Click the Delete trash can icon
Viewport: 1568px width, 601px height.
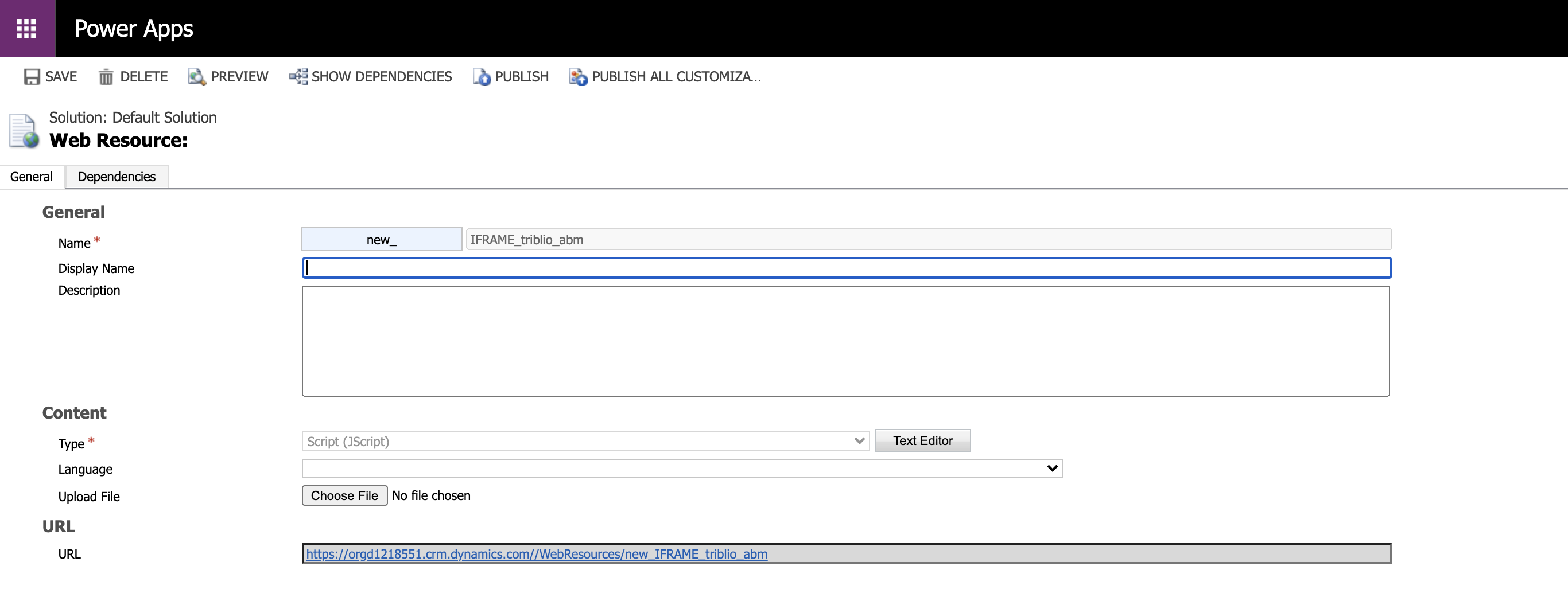(106, 77)
